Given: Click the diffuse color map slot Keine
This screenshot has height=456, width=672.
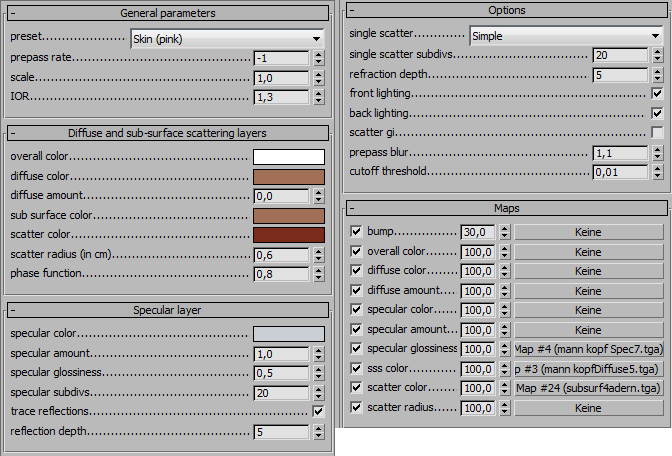Looking at the screenshot, I should 588,271.
